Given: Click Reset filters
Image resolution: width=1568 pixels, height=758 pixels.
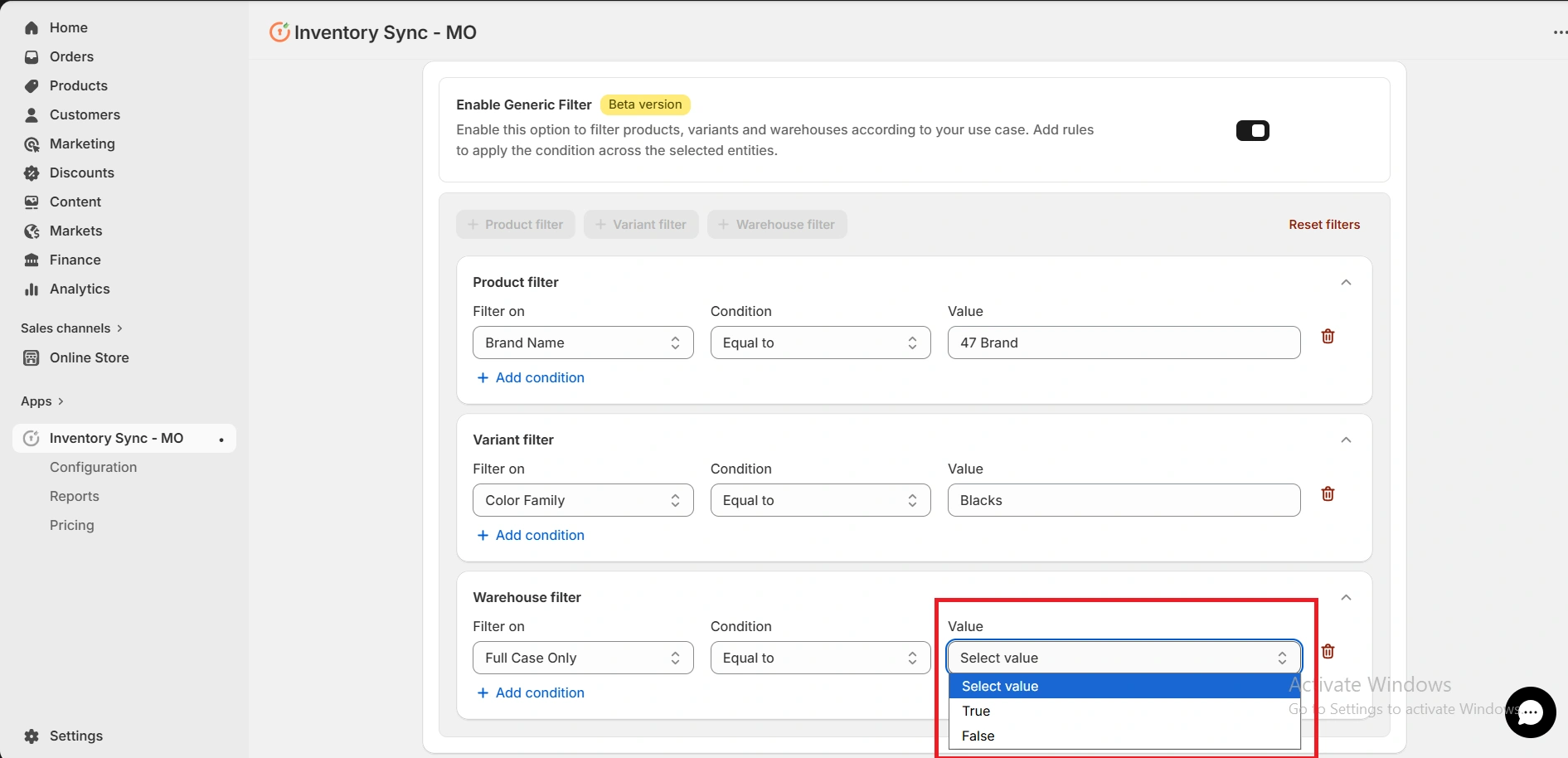Looking at the screenshot, I should click(1323, 224).
